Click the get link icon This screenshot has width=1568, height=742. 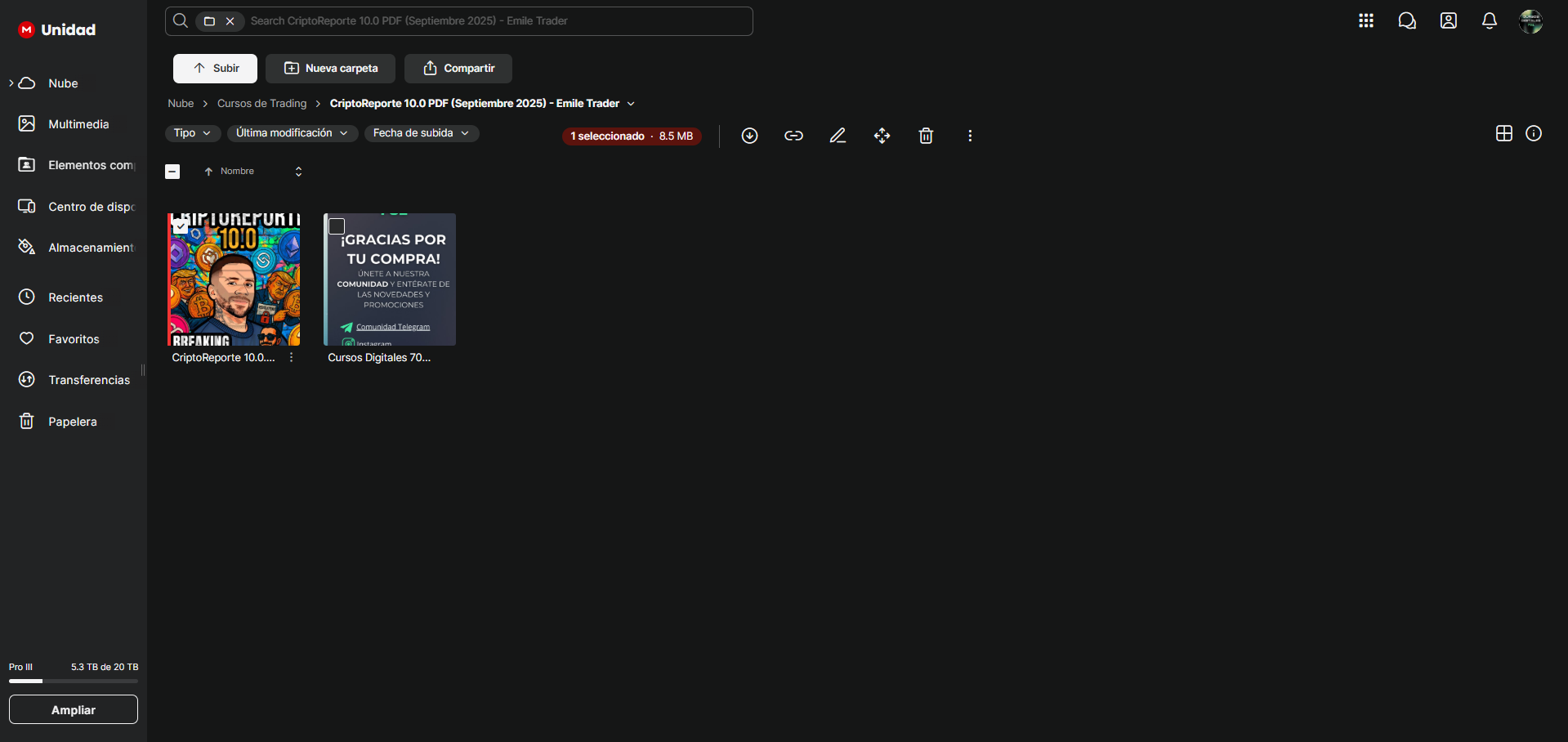[x=793, y=136]
